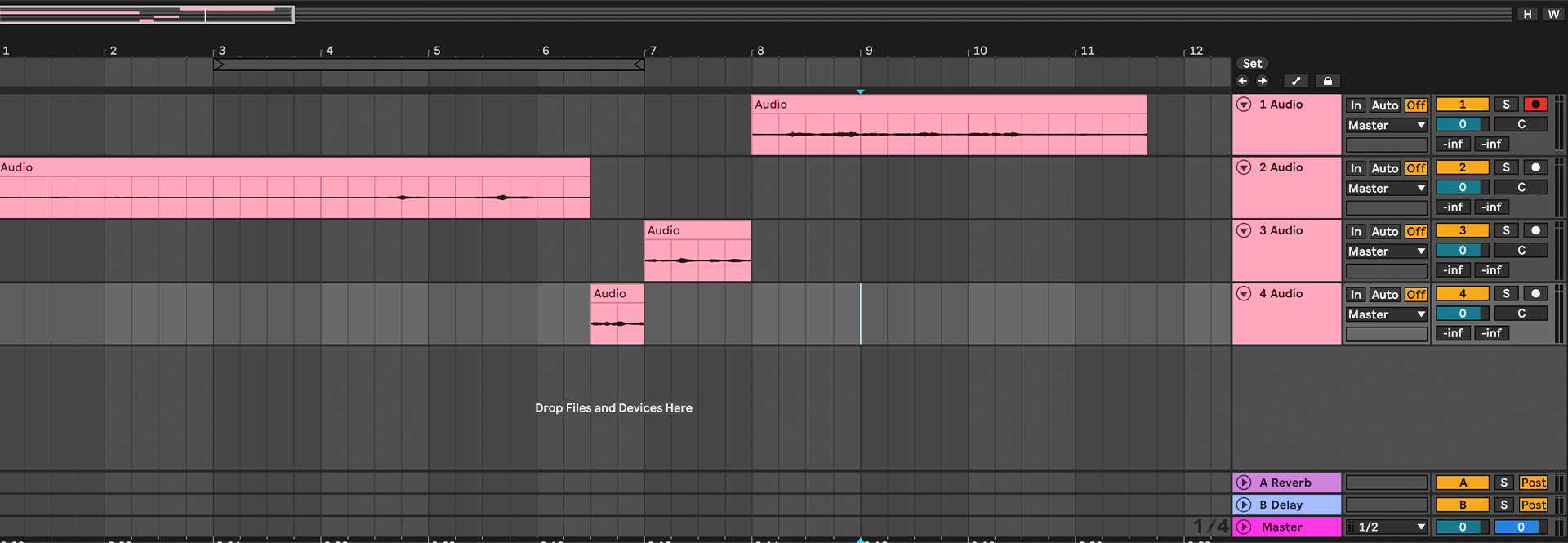This screenshot has width=1568, height=543.
Task: Click bar 9 in the beat ruler
Action: coord(868,50)
